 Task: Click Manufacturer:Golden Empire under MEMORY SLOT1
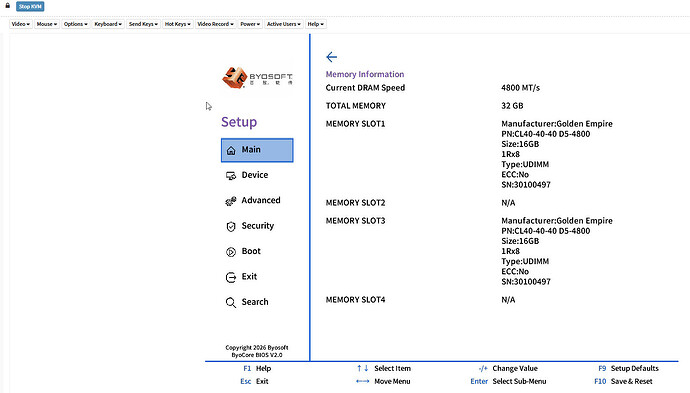tap(557, 124)
